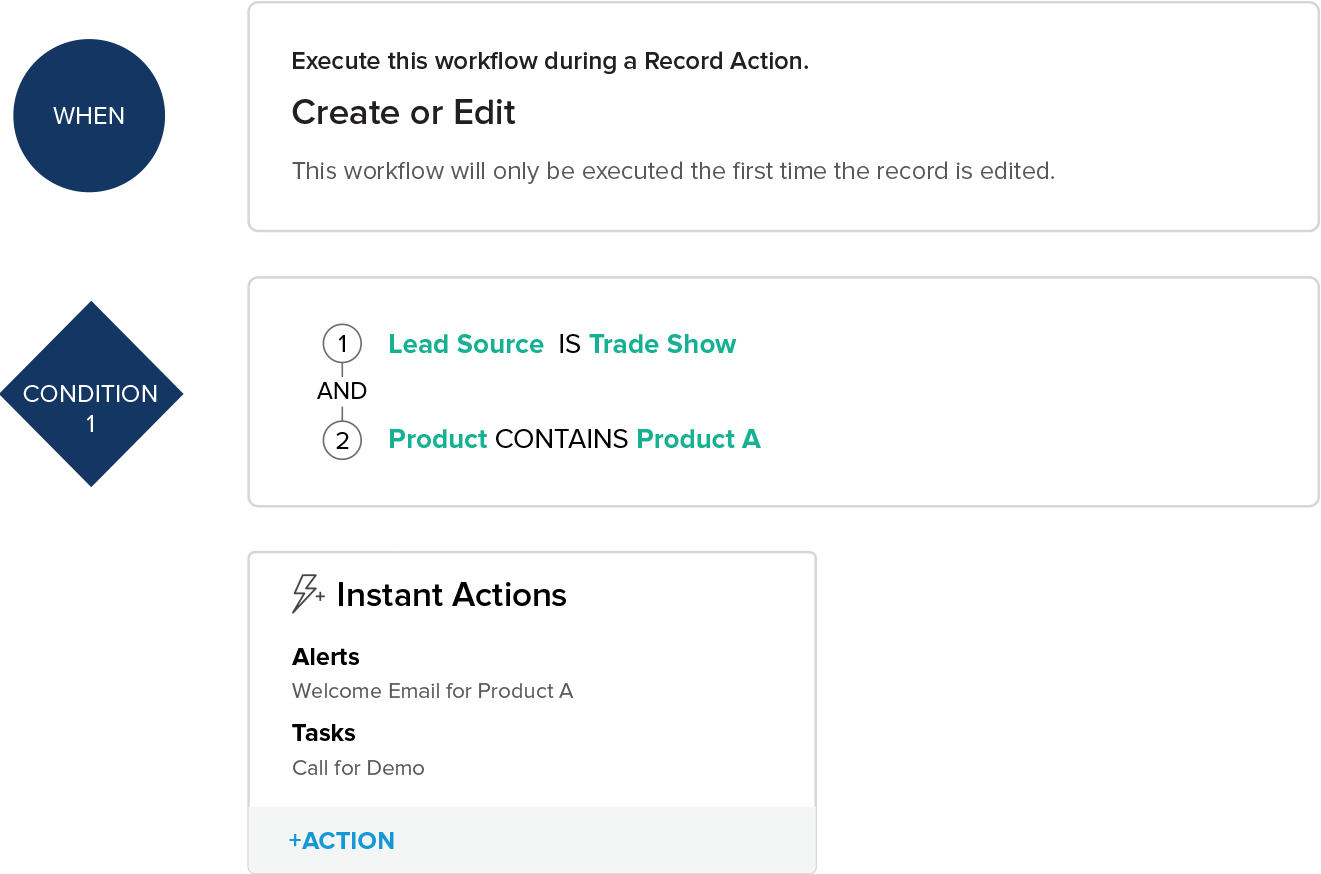The width and height of the screenshot is (1321, 874).
Task: Select criteria number 2 circle
Action: pos(342,440)
